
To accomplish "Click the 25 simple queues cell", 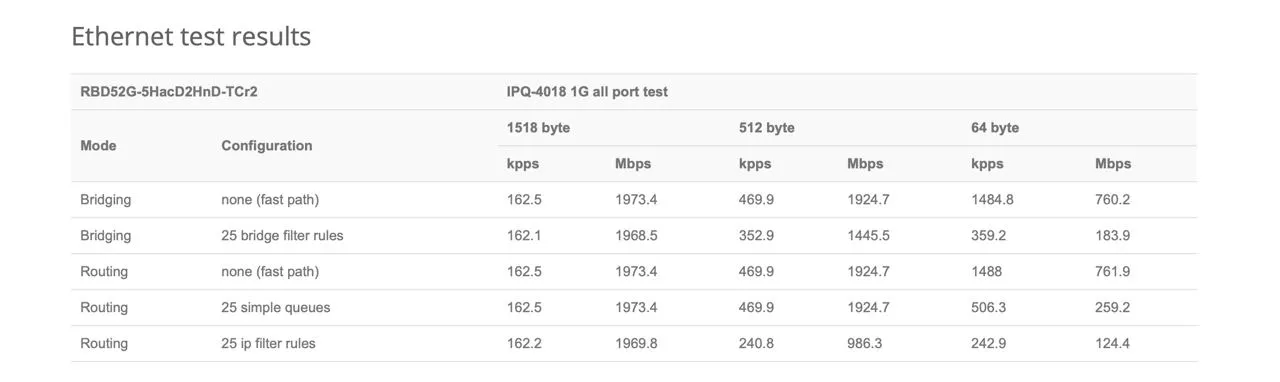I will [x=275, y=308].
